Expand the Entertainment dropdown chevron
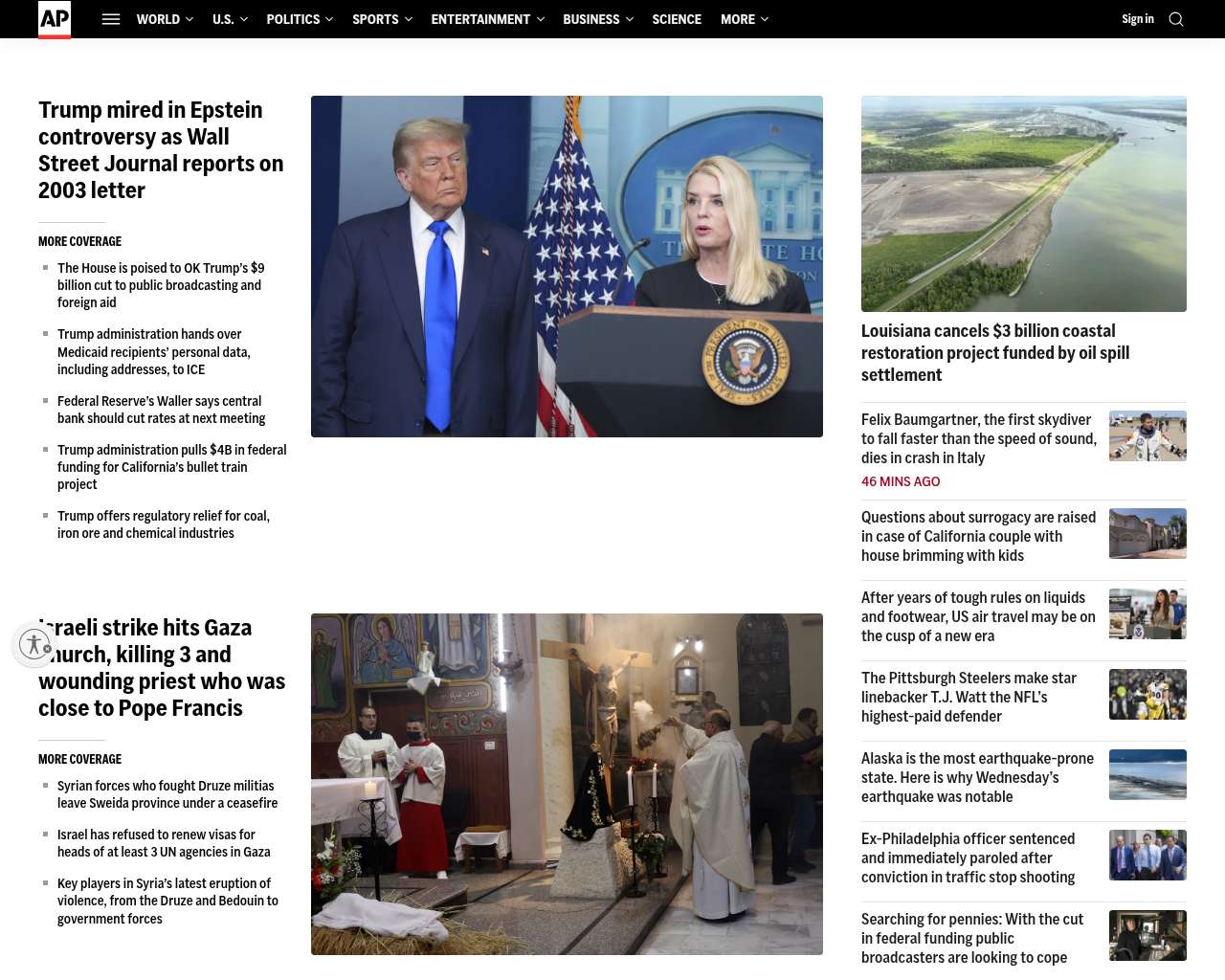 click(x=540, y=19)
